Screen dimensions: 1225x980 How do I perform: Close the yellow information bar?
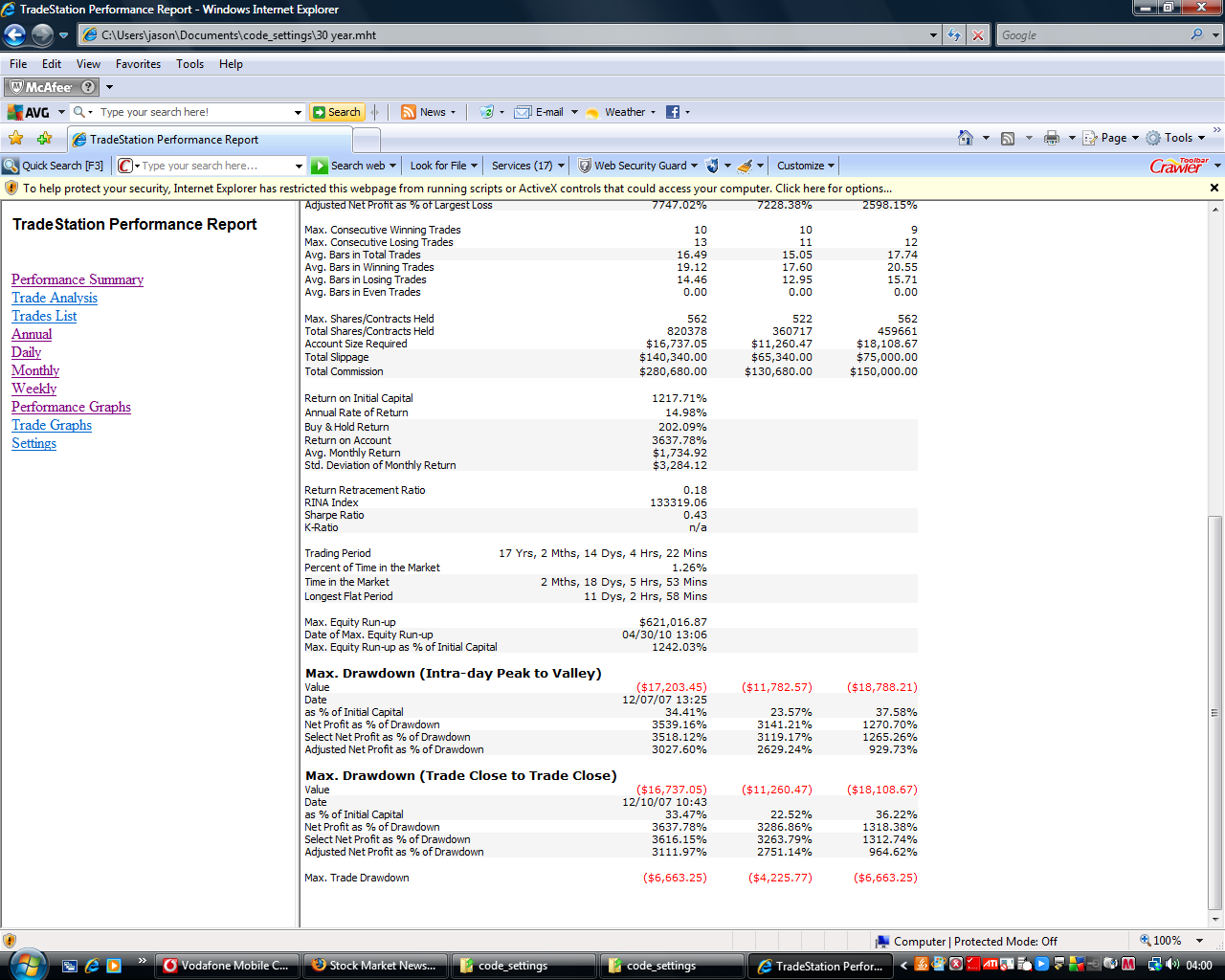coord(1214,188)
